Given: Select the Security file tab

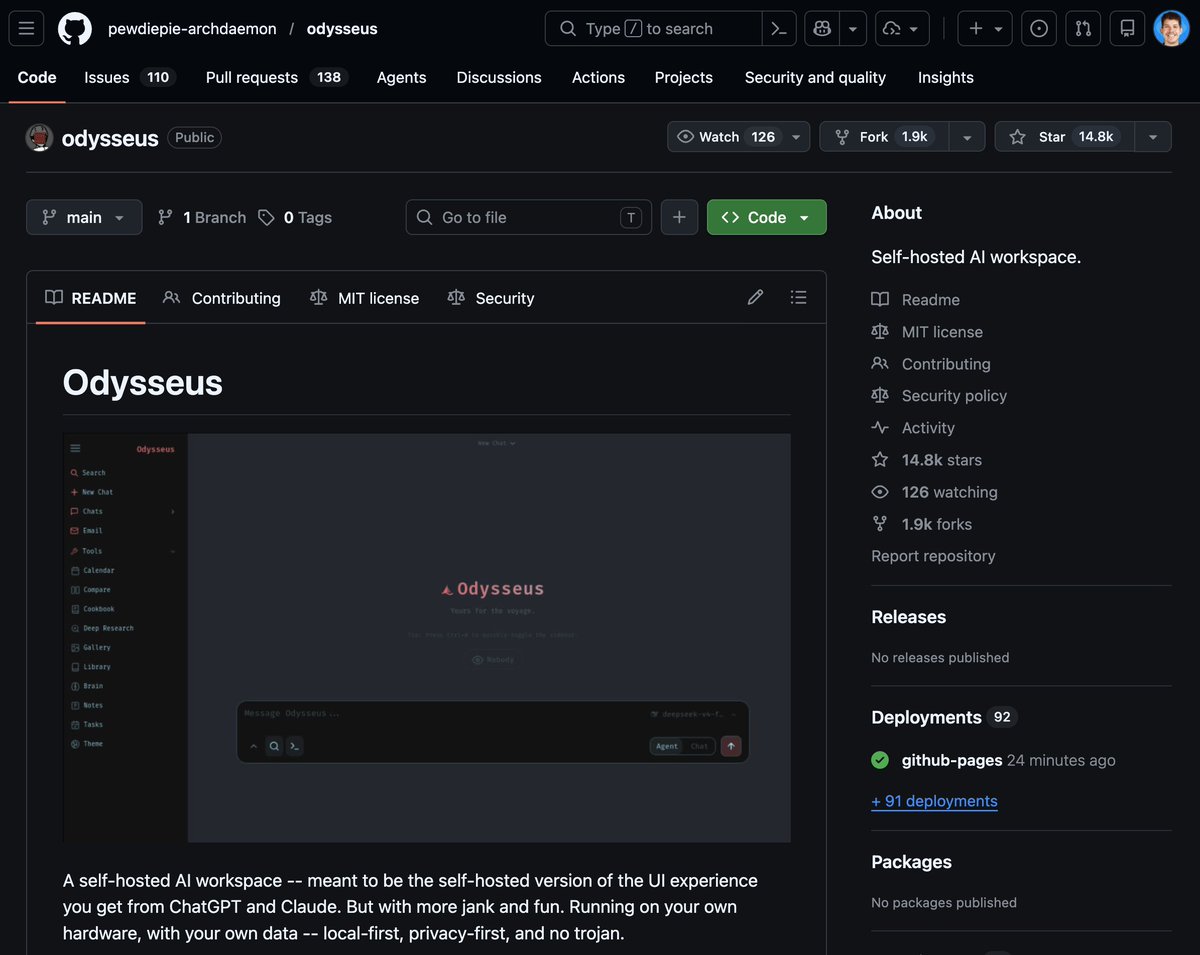Looking at the screenshot, I should click(491, 298).
